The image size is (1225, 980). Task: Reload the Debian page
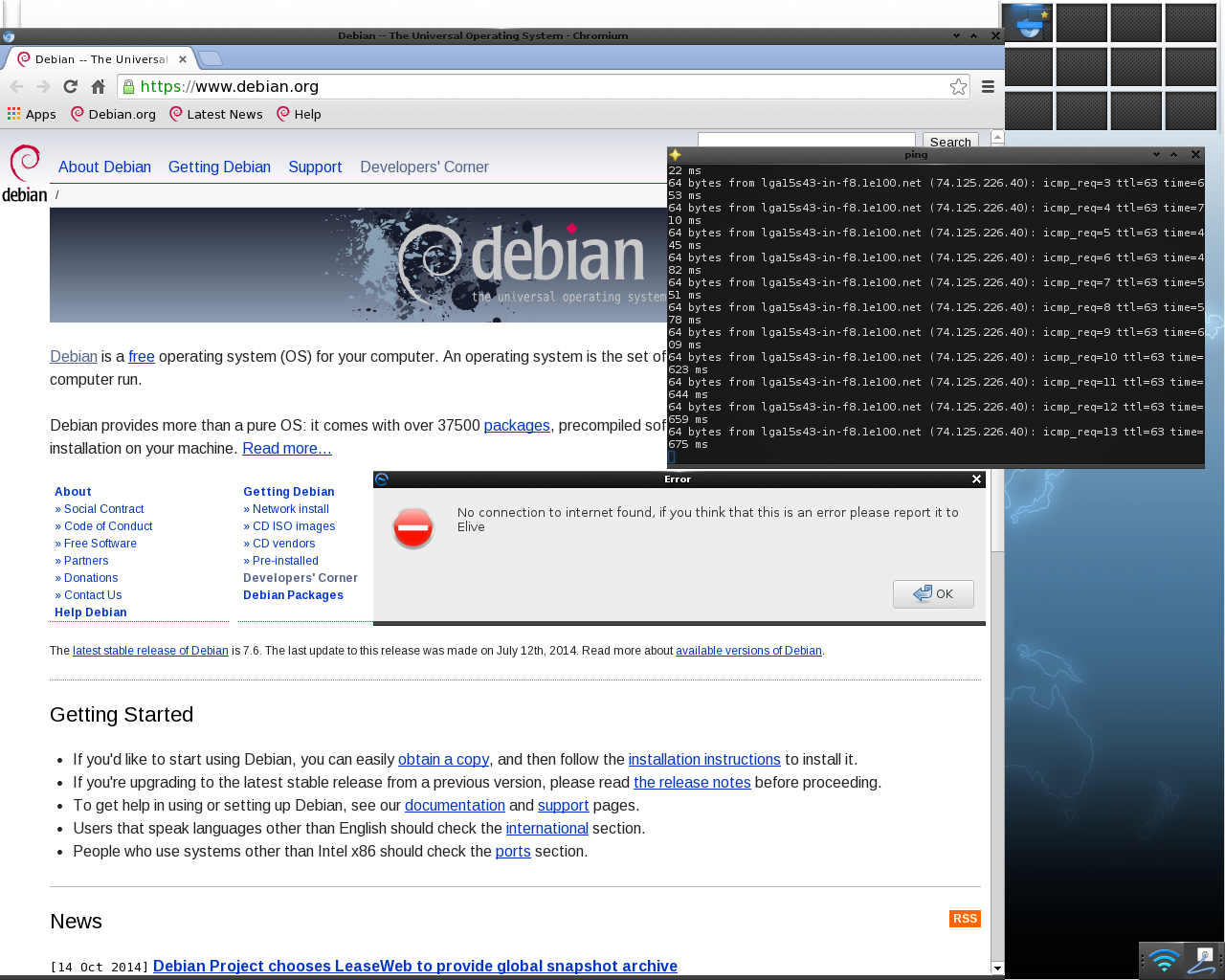pyautogui.click(x=71, y=86)
